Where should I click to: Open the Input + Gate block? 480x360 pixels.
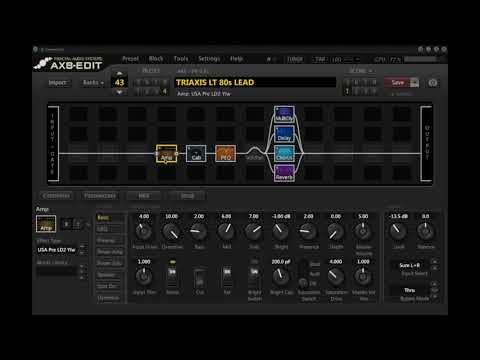(x=53, y=144)
